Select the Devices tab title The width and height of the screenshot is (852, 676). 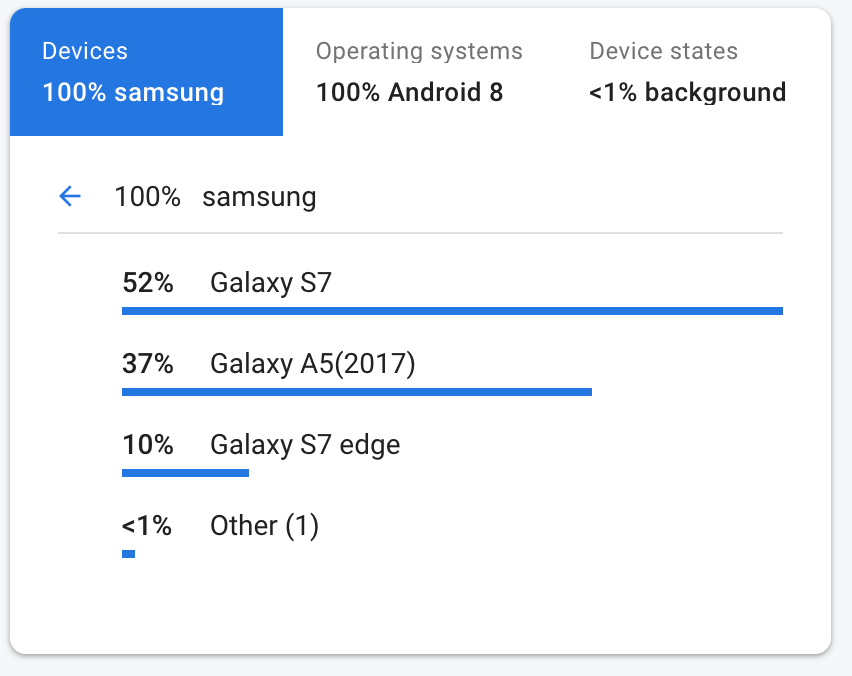[85, 52]
